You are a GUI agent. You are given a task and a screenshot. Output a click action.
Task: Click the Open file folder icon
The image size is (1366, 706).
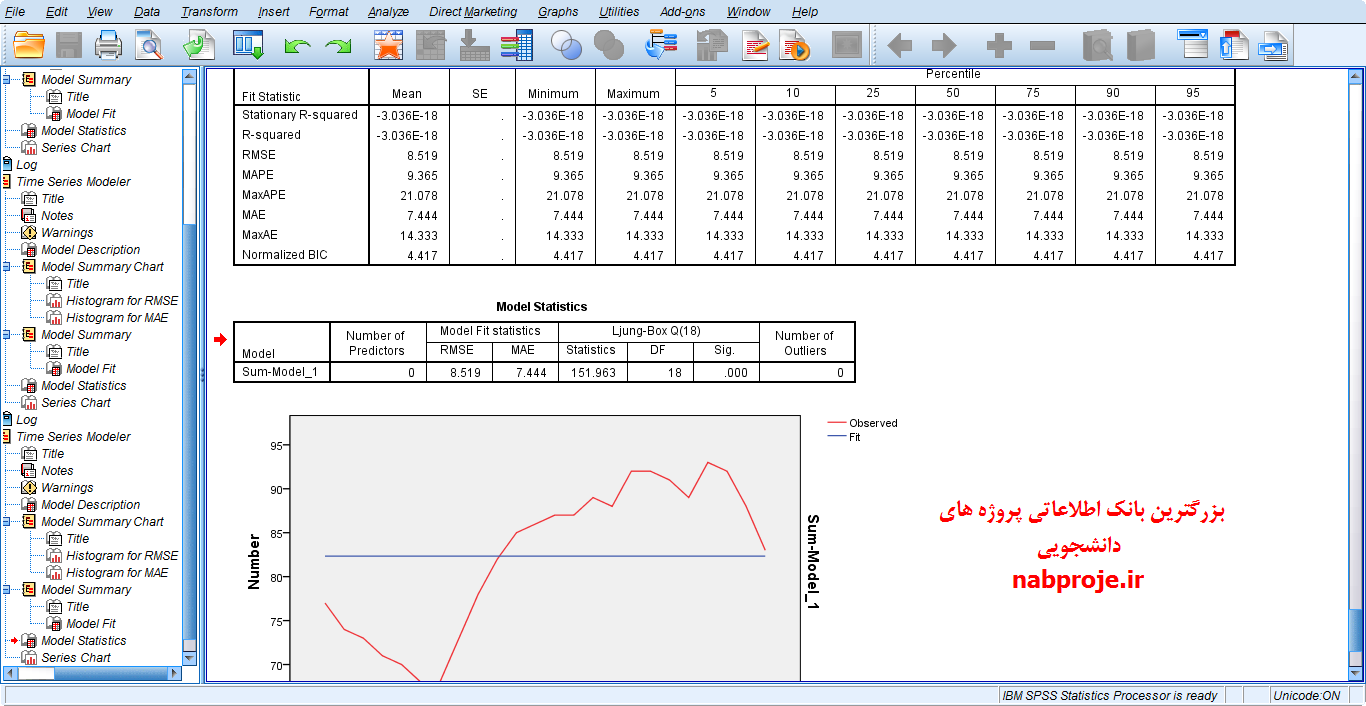coord(29,45)
